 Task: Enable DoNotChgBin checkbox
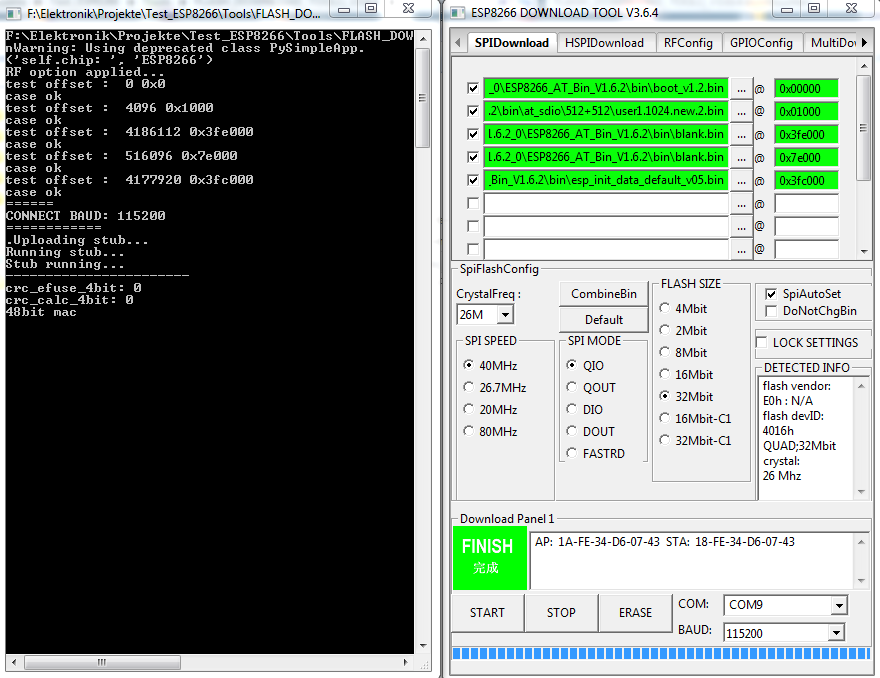click(771, 311)
